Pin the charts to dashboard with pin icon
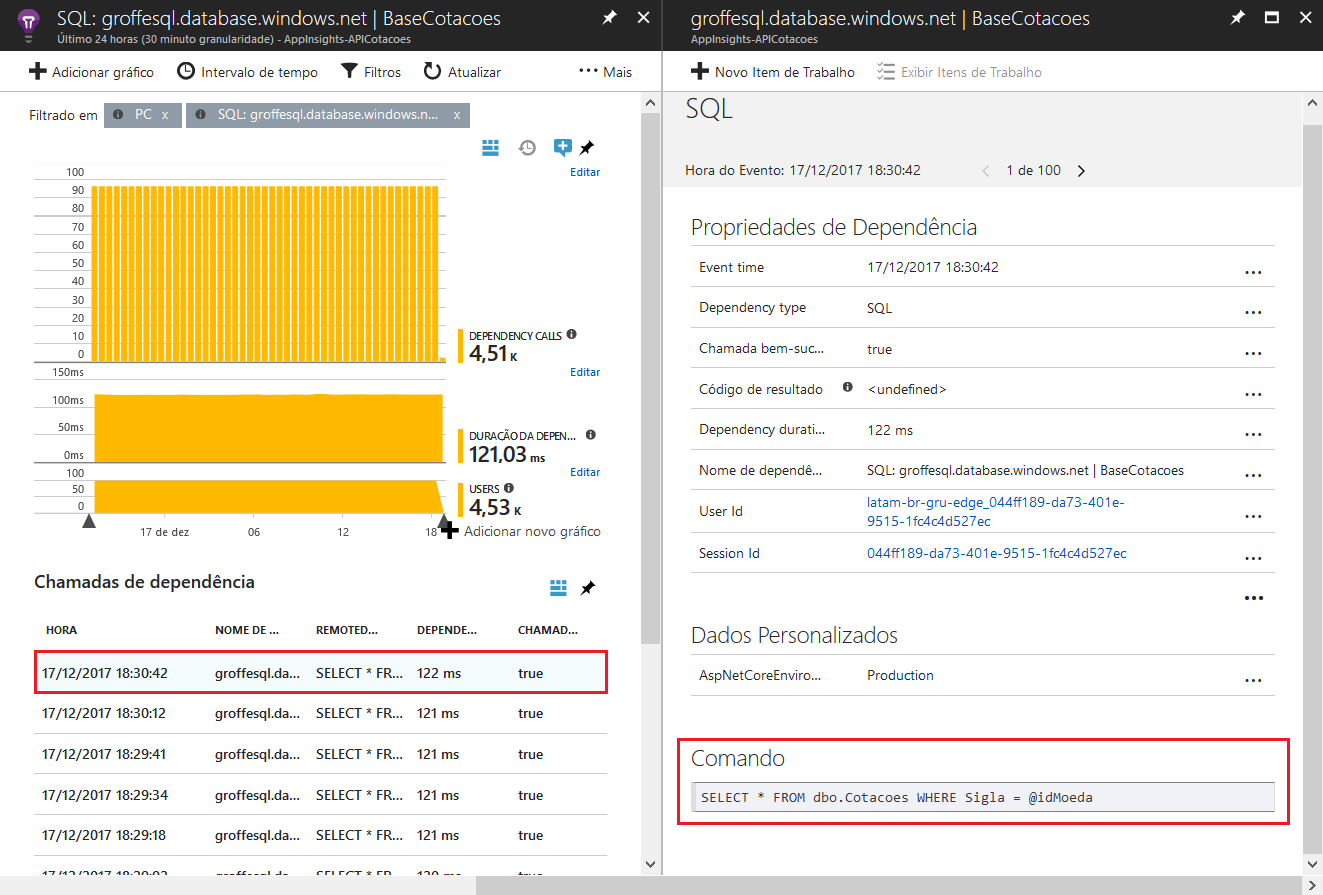Screen dimensions: 1323x895 click(588, 146)
